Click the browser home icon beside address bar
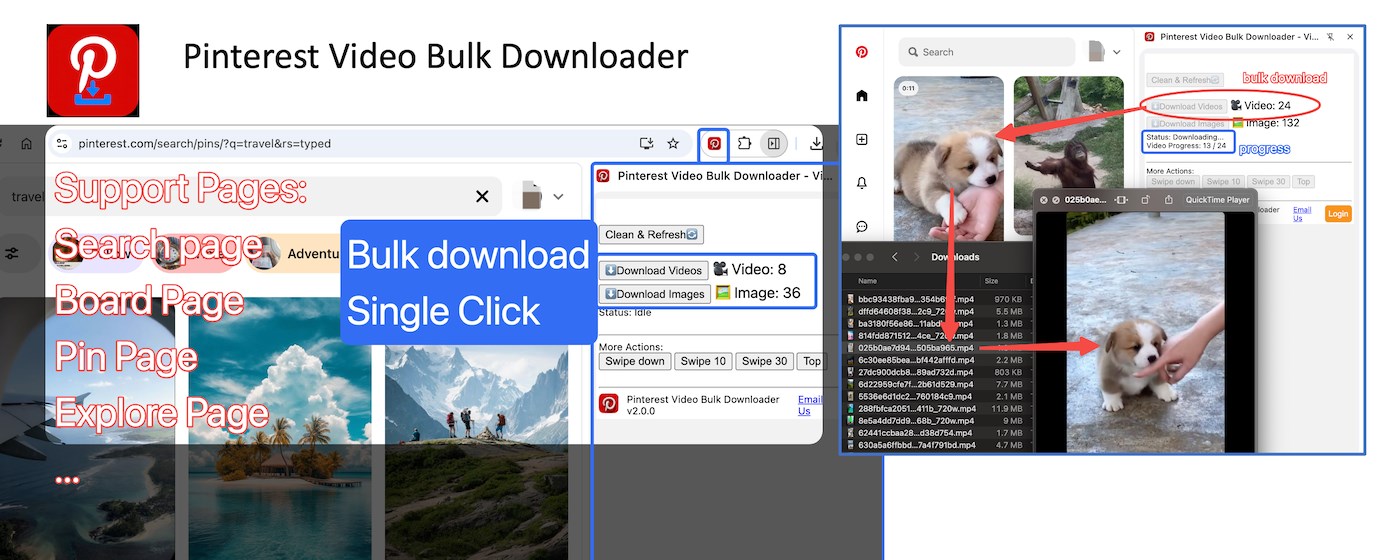 coord(26,144)
